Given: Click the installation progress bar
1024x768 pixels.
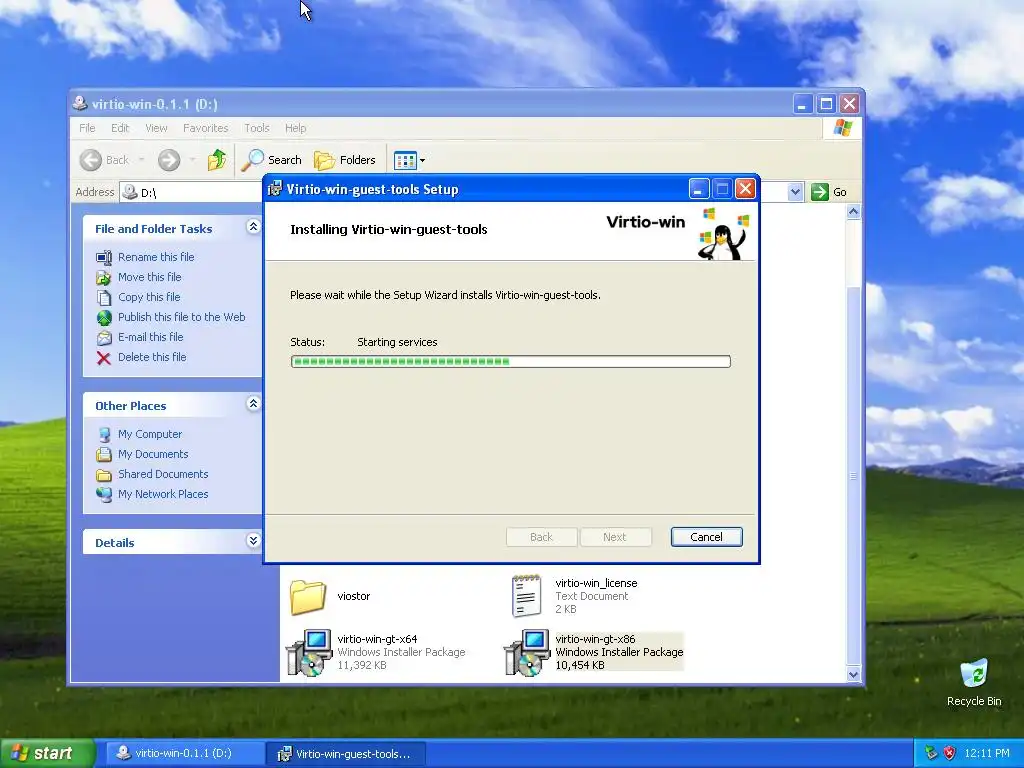Looking at the screenshot, I should (511, 361).
